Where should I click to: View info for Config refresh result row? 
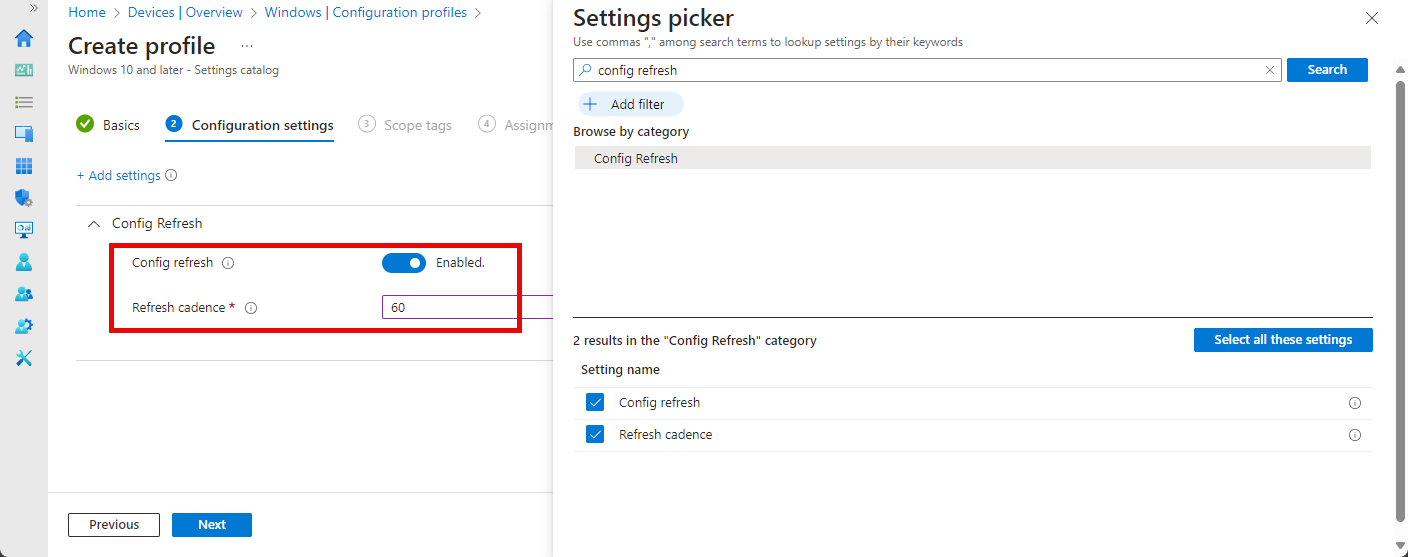pyautogui.click(x=1355, y=403)
